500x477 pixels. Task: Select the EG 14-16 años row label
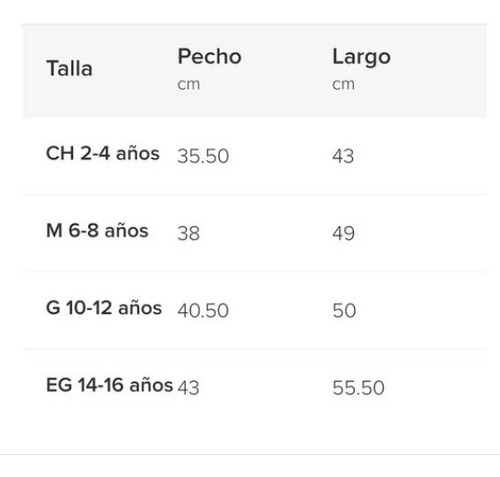(x=109, y=385)
